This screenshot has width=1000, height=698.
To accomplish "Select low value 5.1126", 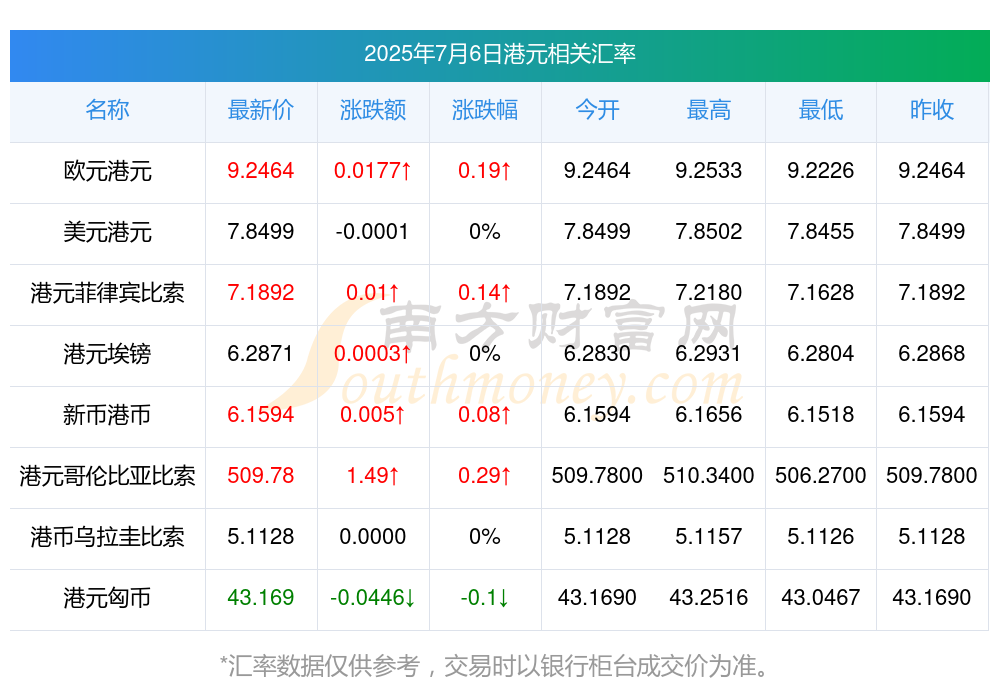I will (821, 536).
